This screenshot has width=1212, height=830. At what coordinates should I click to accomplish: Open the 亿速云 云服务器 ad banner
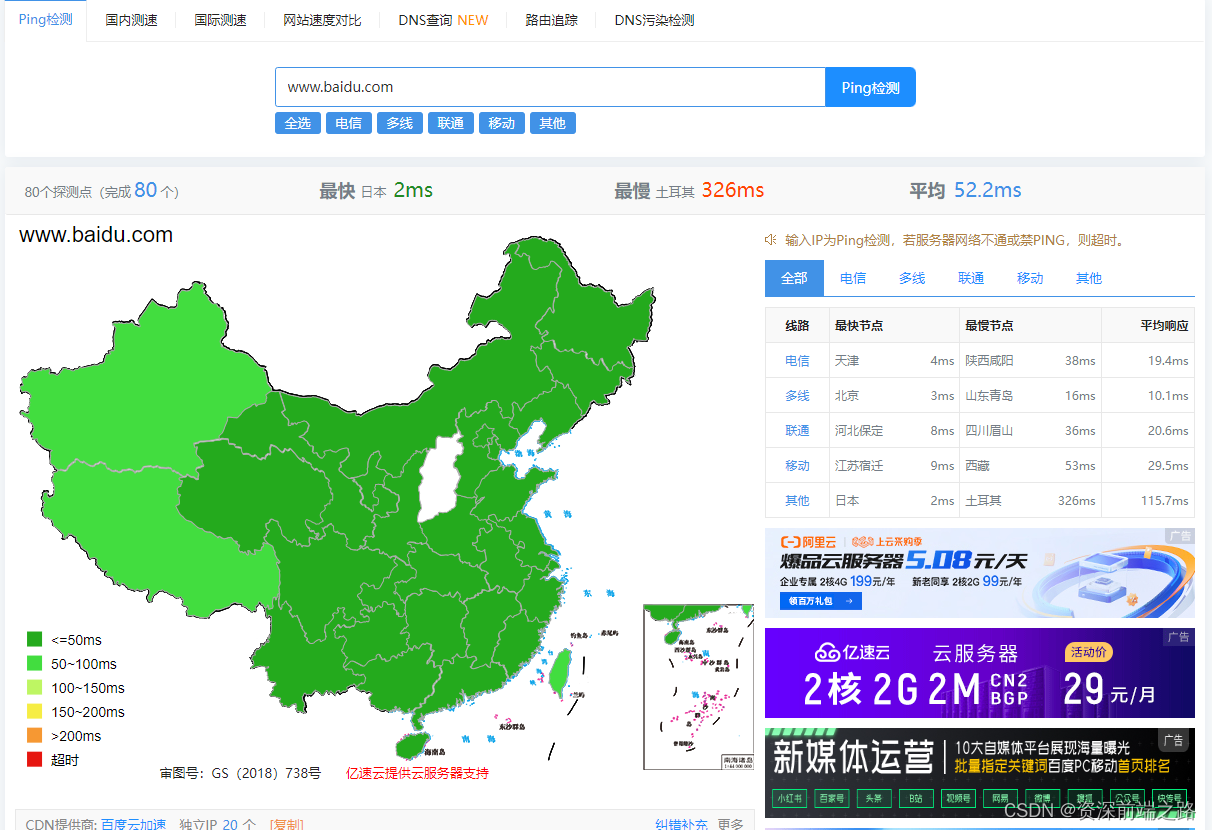pyautogui.click(x=980, y=673)
